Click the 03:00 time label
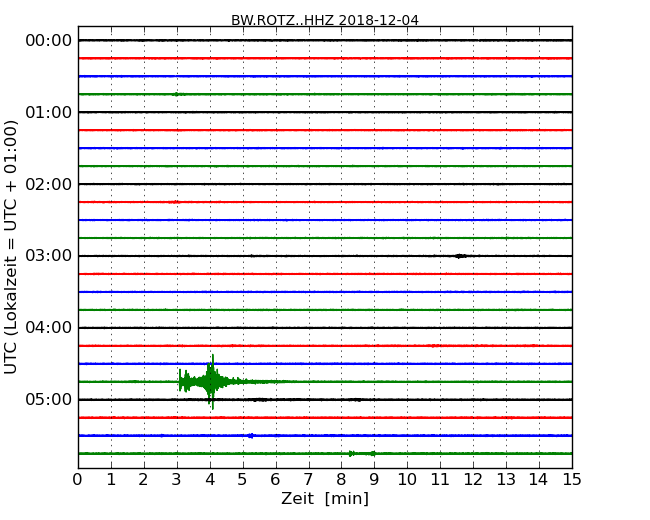 (x=49, y=256)
